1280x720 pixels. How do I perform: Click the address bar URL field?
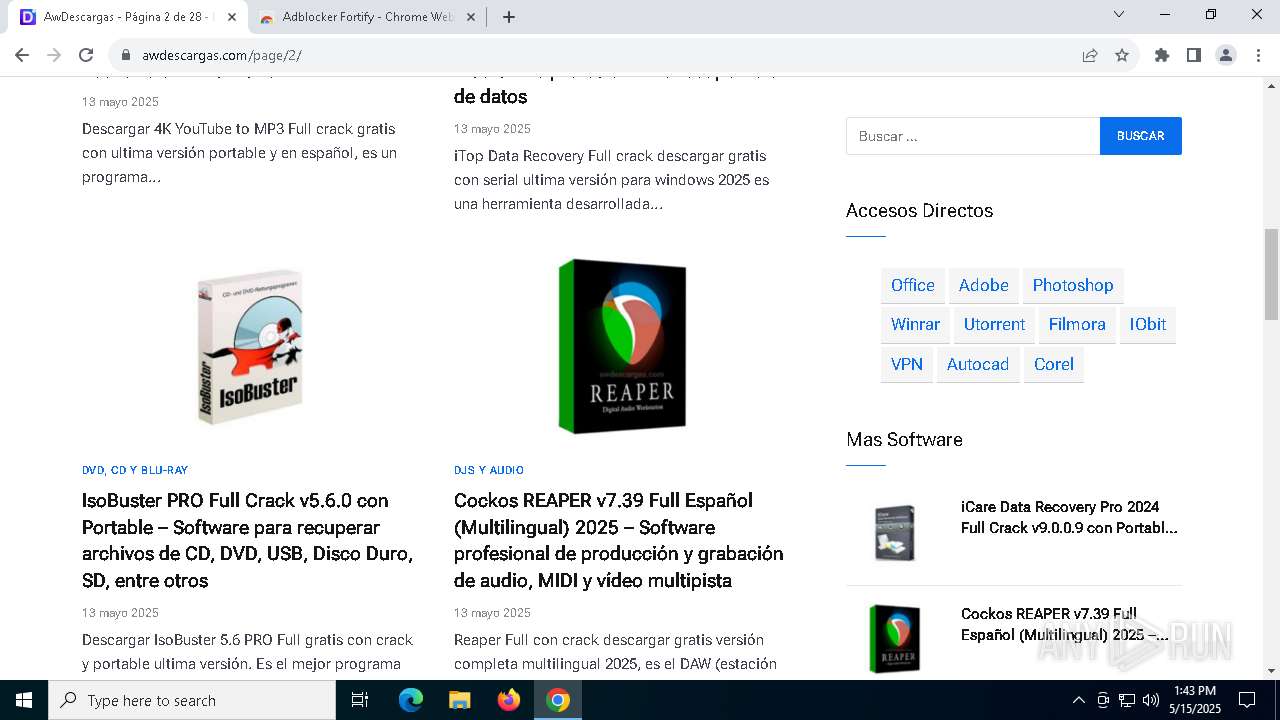tap(600, 55)
